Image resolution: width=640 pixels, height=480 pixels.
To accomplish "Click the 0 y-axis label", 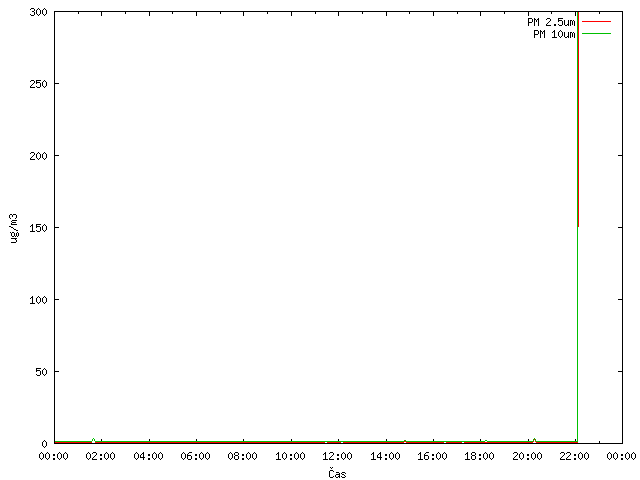I will point(44,444).
